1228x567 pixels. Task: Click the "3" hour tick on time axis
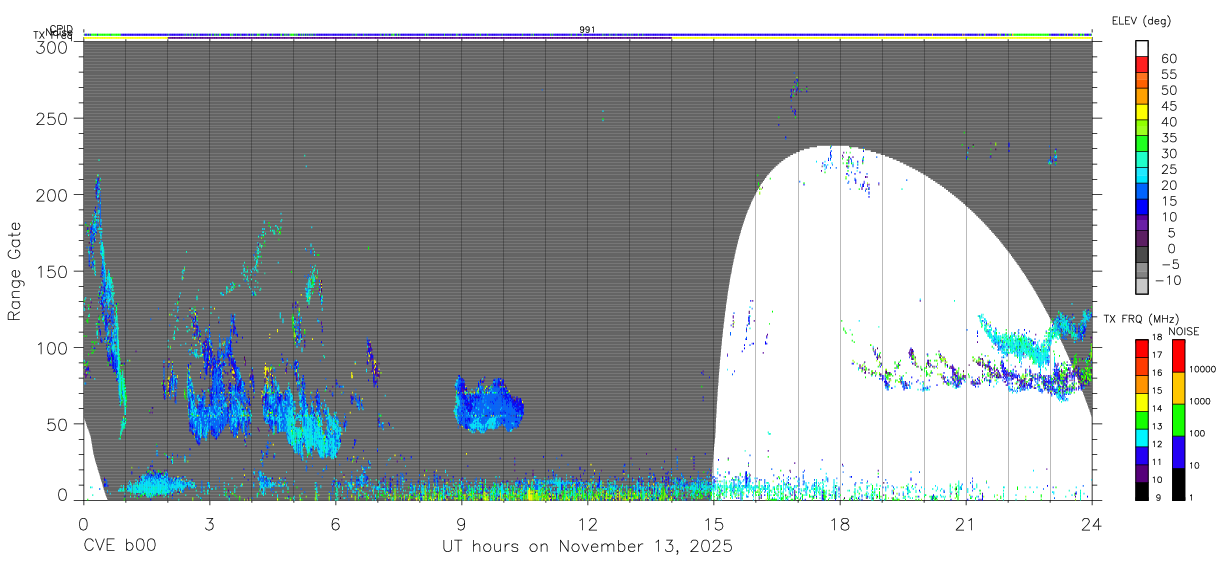[209, 523]
